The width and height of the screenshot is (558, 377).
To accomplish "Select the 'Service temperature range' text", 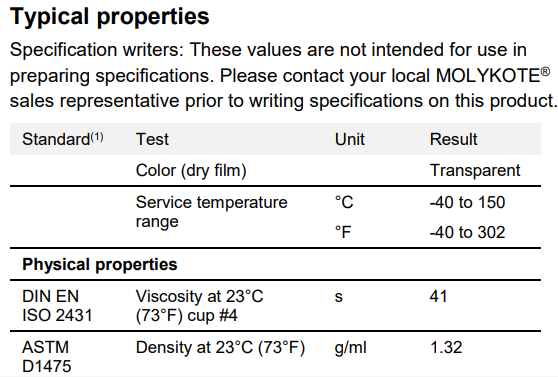I will [211, 212].
